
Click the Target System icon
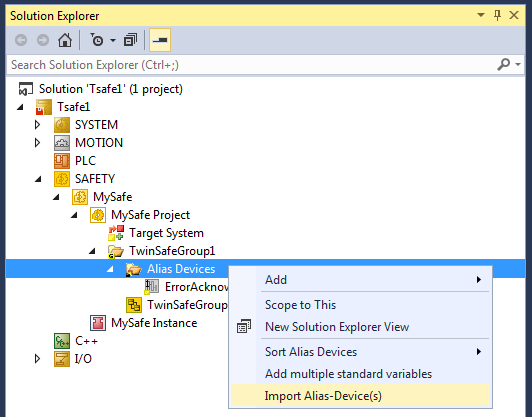(116, 233)
